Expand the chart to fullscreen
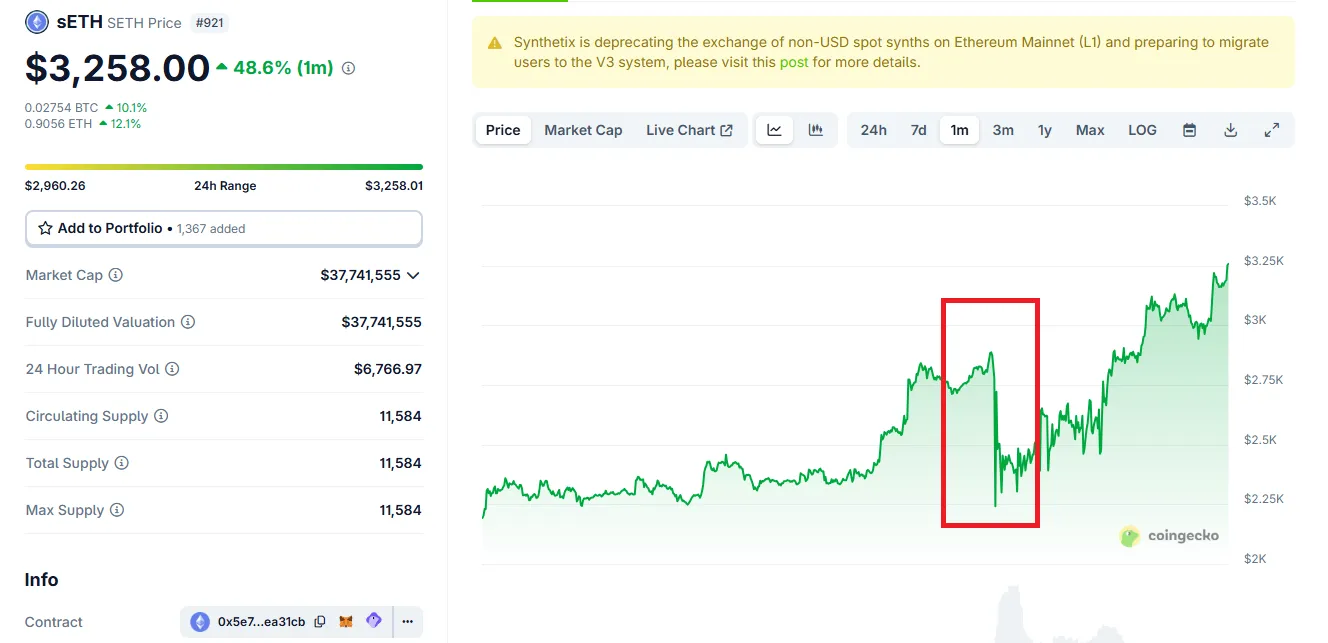The height and width of the screenshot is (643, 1328). (1272, 130)
